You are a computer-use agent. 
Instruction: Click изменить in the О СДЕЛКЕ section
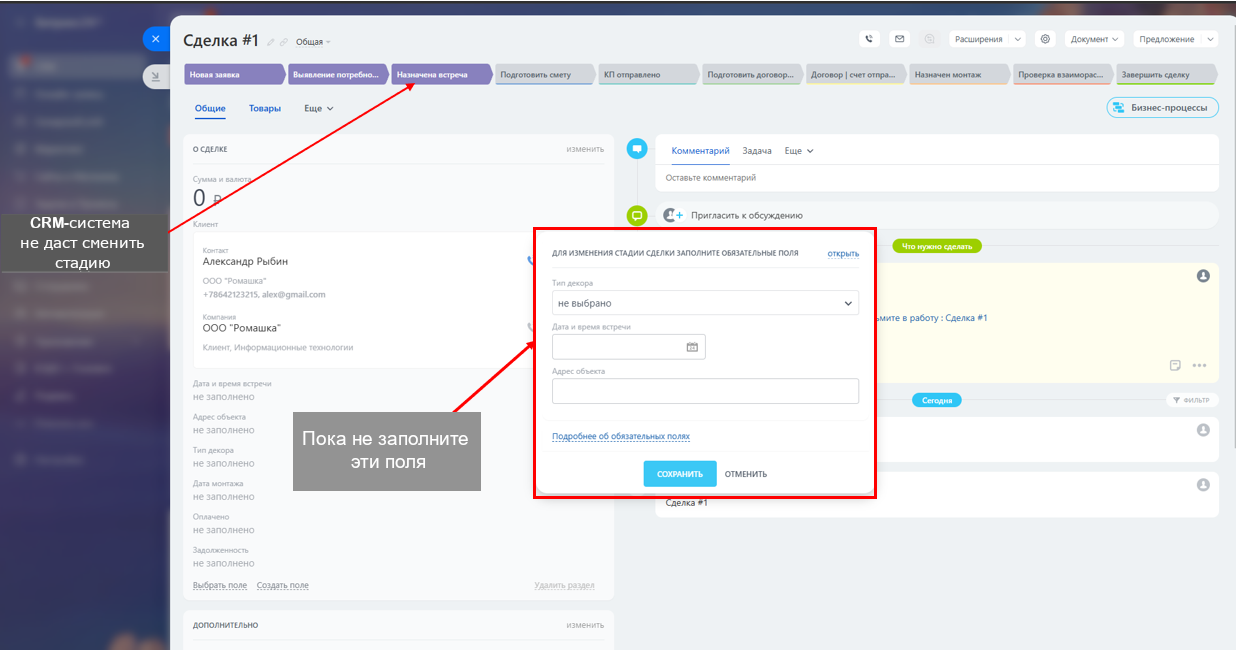(585, 149)
